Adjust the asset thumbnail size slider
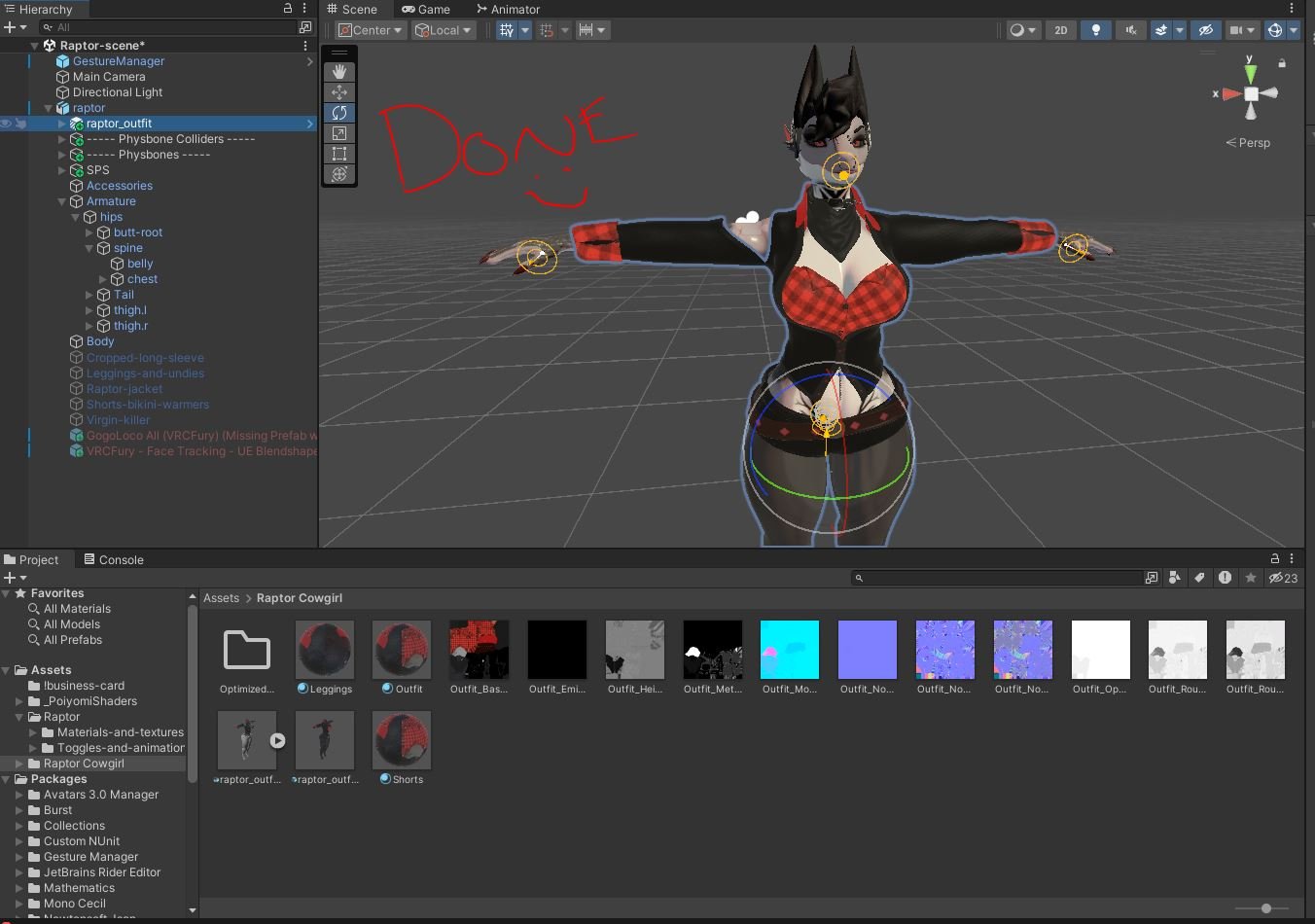This screenshot has height=924, width=1315. tap(1265, 908)
